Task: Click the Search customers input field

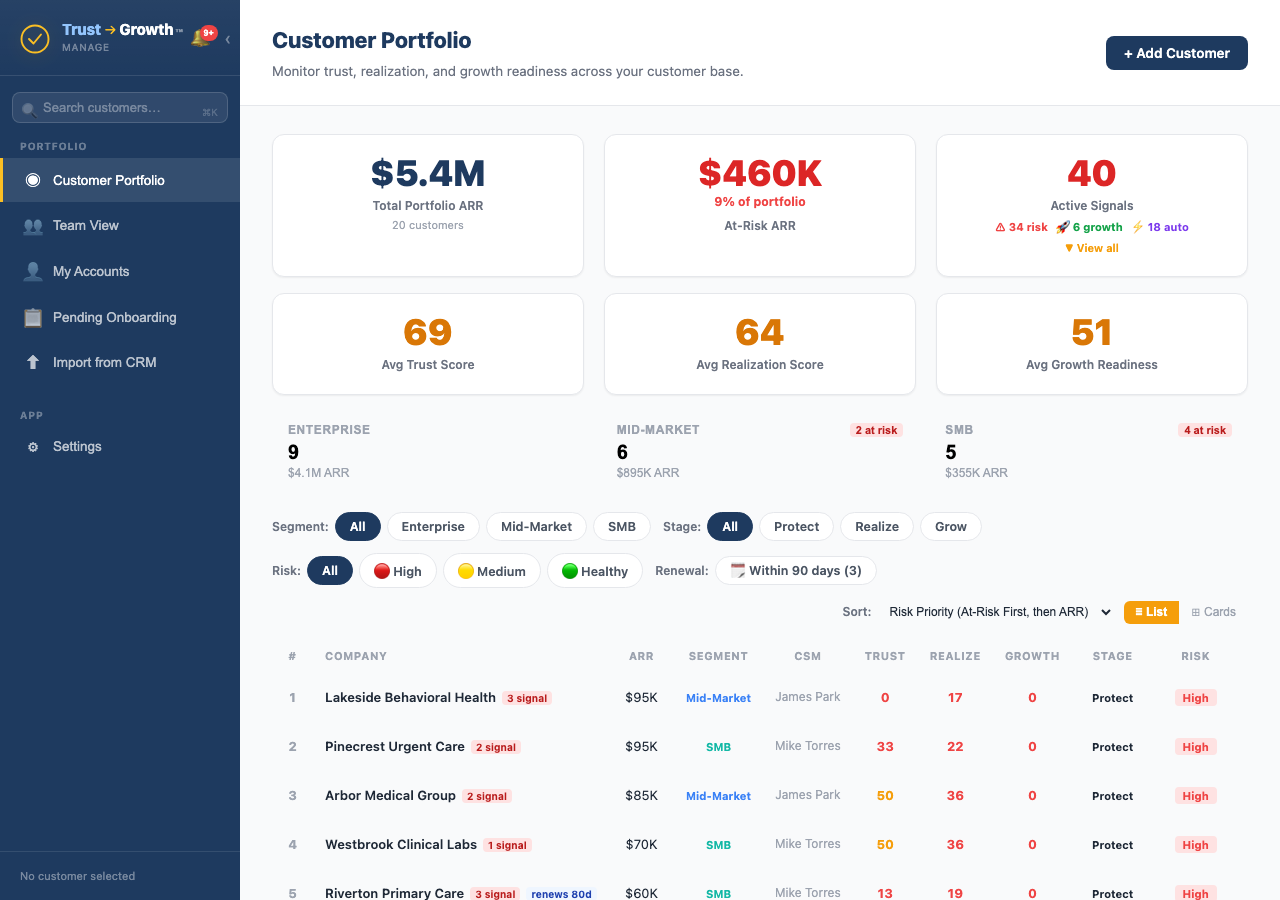Action: (119, 107)
